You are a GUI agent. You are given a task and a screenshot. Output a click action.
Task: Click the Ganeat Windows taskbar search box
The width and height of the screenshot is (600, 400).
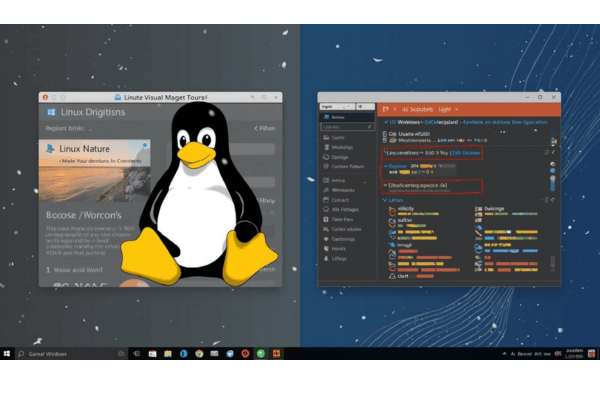tap(71, 354)
